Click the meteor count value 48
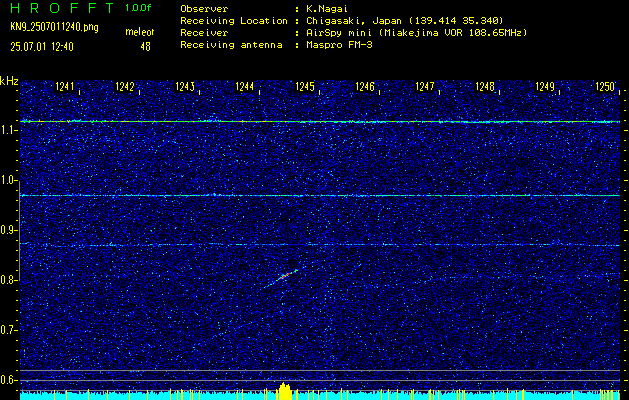Image resolution: width=629 pixels, height=400 pixels. [x=145, y=47]
